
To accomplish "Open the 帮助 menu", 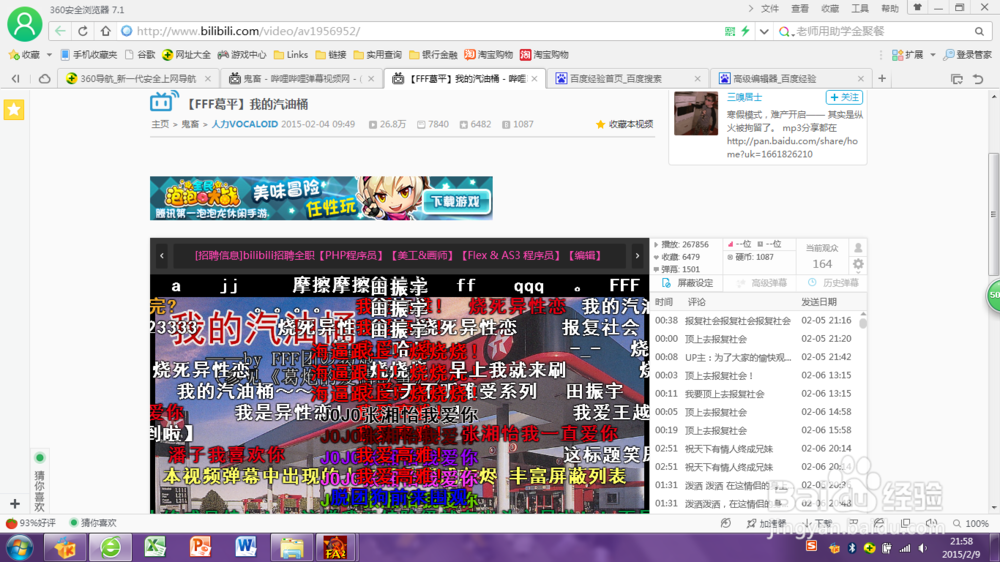I will click(x=890, y=9).
